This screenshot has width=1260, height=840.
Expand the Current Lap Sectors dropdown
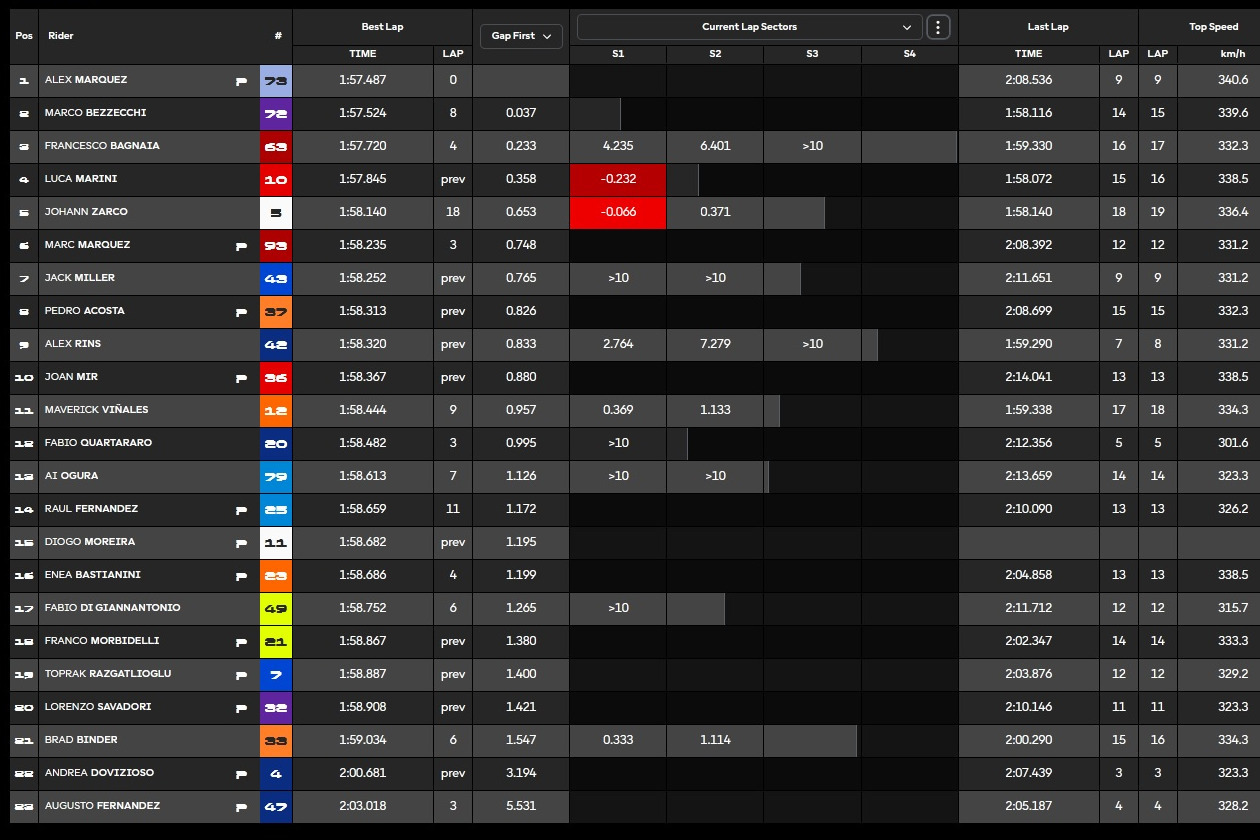[749, 27]
